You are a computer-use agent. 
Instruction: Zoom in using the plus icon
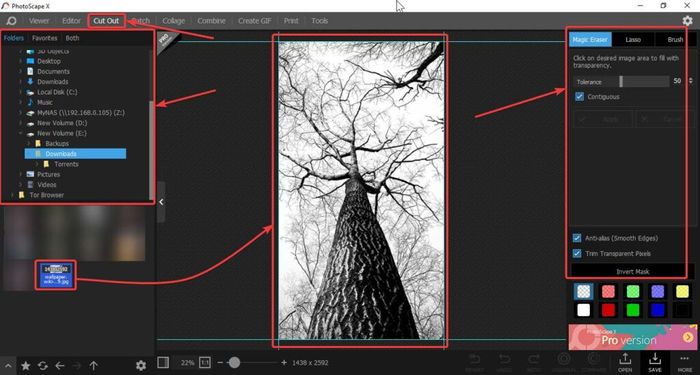click(284, 362)
